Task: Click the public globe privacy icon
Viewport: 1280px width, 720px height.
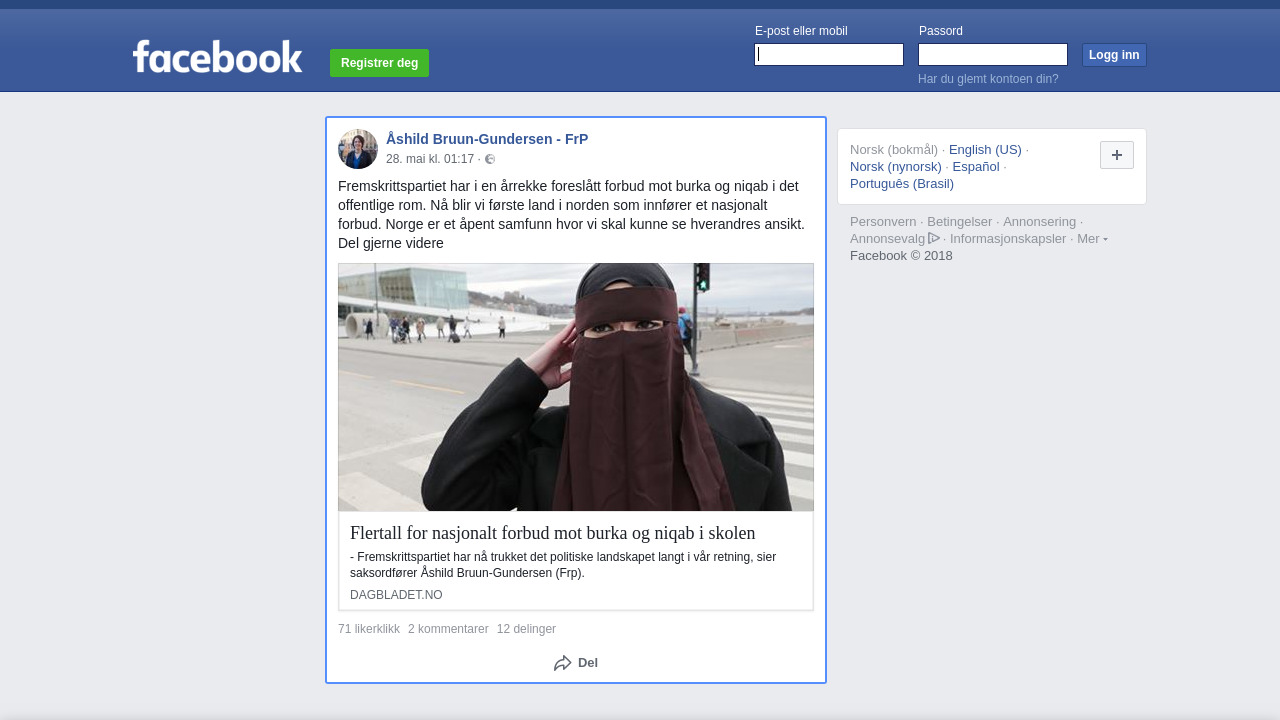Action: tap(490, 159)
